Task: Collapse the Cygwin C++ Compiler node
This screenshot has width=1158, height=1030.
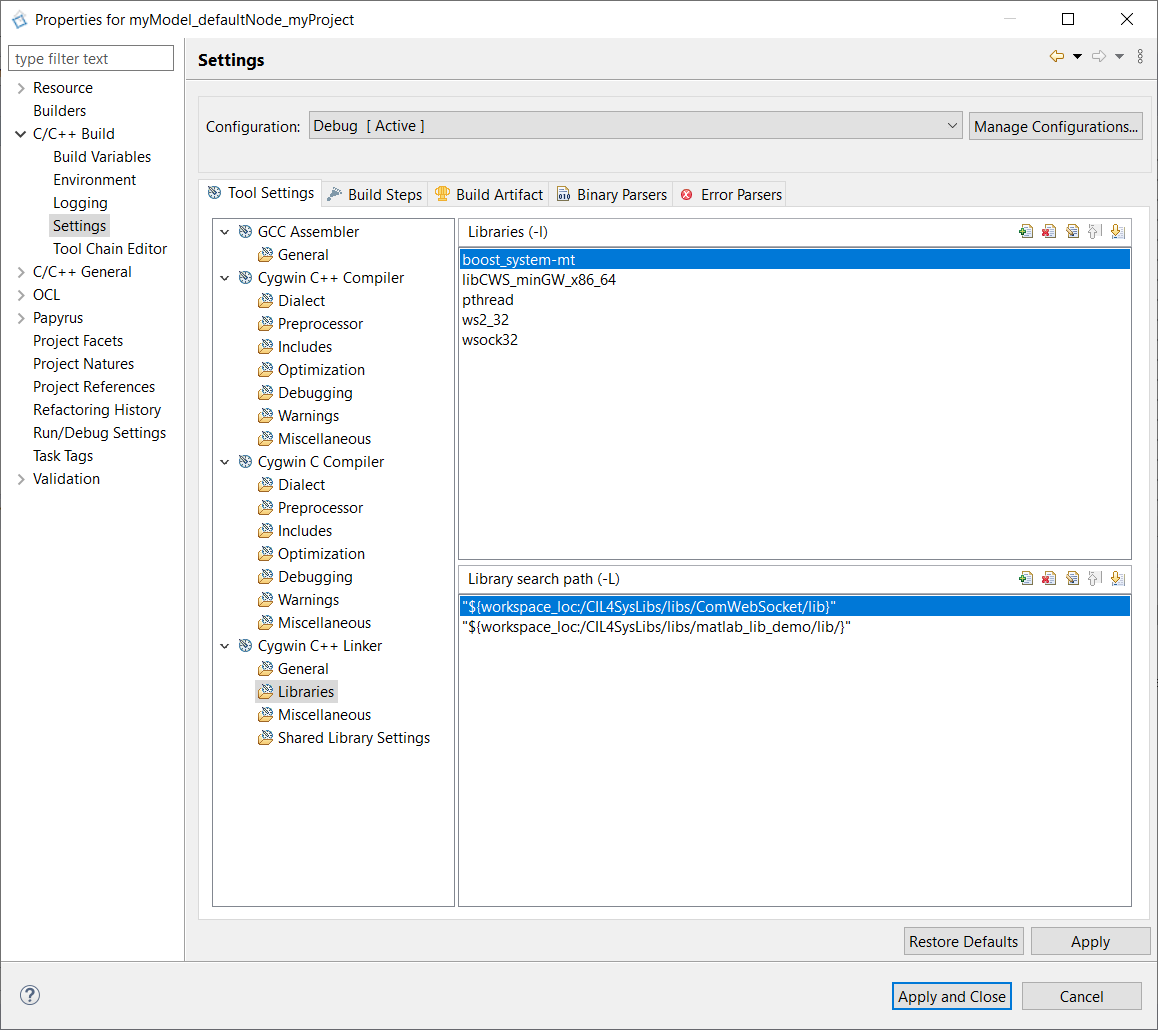Action: (x=225, y=278)
